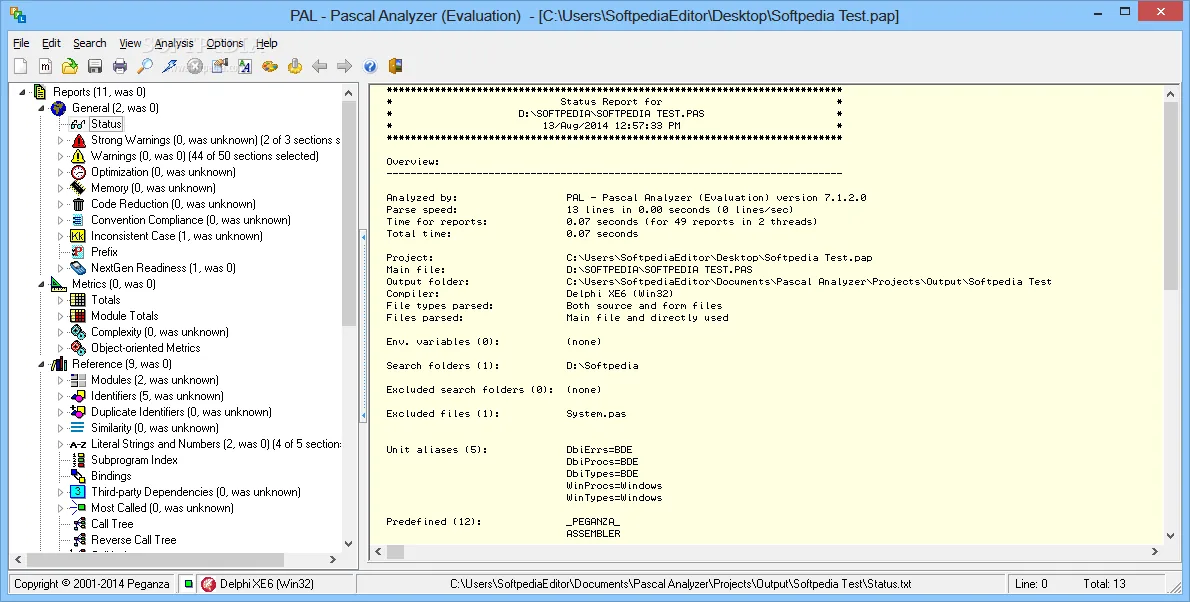Expand the Warnings tree node

tap(60, 156)
